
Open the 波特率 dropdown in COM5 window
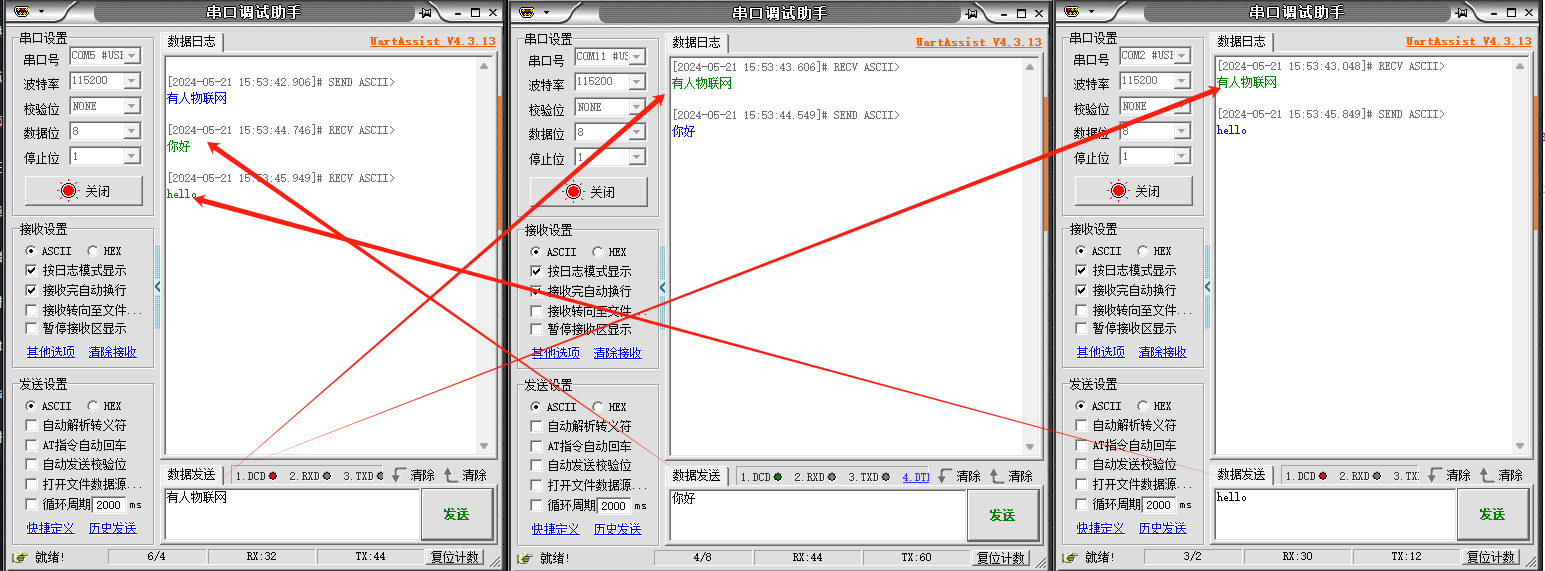(132, 81)
